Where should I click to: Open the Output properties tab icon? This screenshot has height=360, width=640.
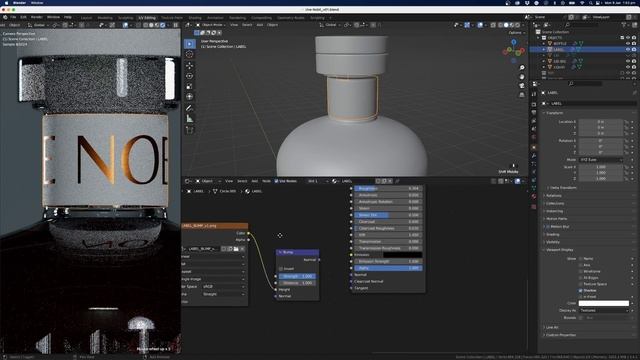tap(534, 113)
